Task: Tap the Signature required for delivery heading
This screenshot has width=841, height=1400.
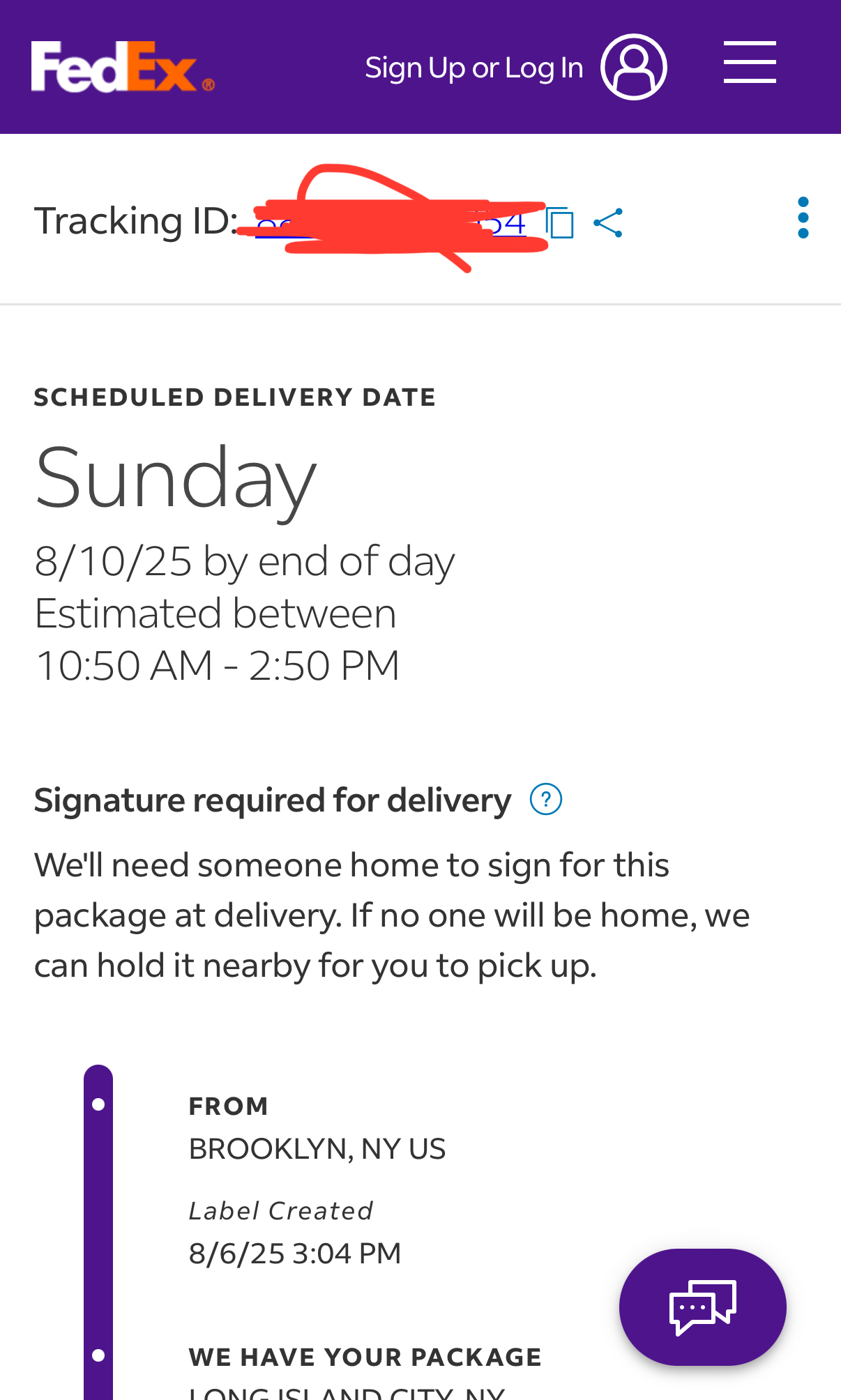Action: click(273, 800)
